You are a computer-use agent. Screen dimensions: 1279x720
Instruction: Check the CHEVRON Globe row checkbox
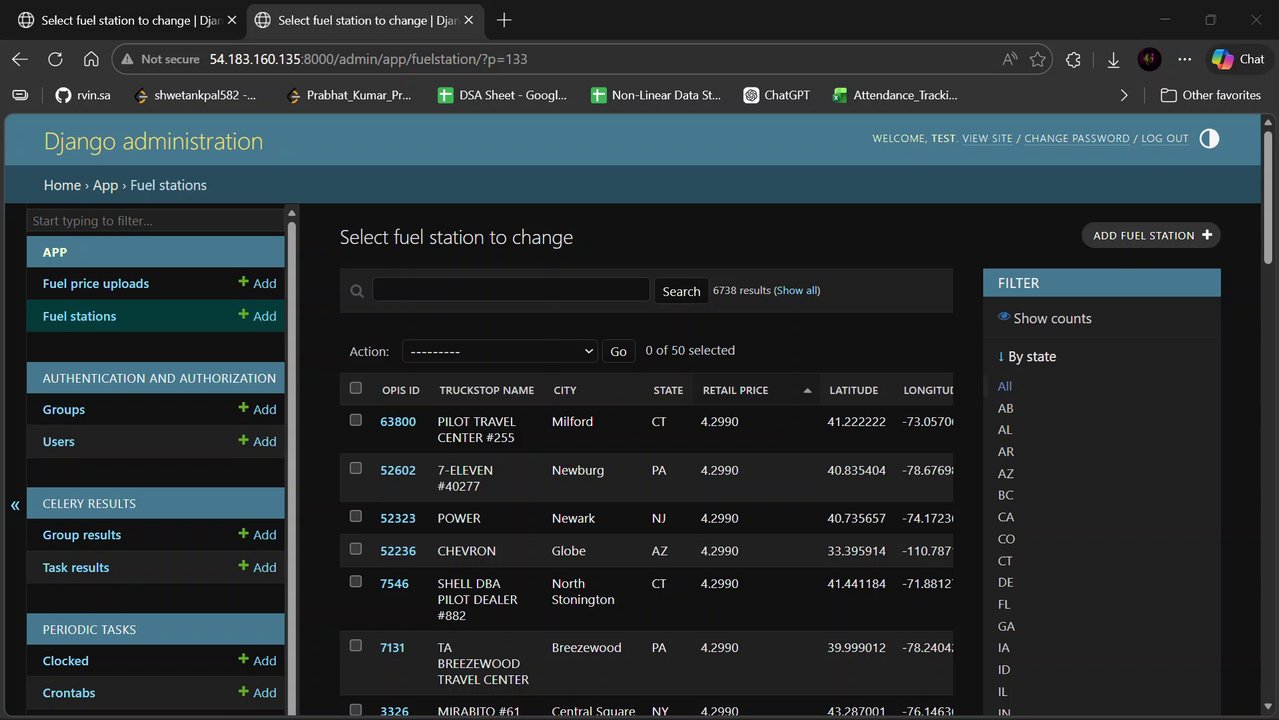[355, 548]
